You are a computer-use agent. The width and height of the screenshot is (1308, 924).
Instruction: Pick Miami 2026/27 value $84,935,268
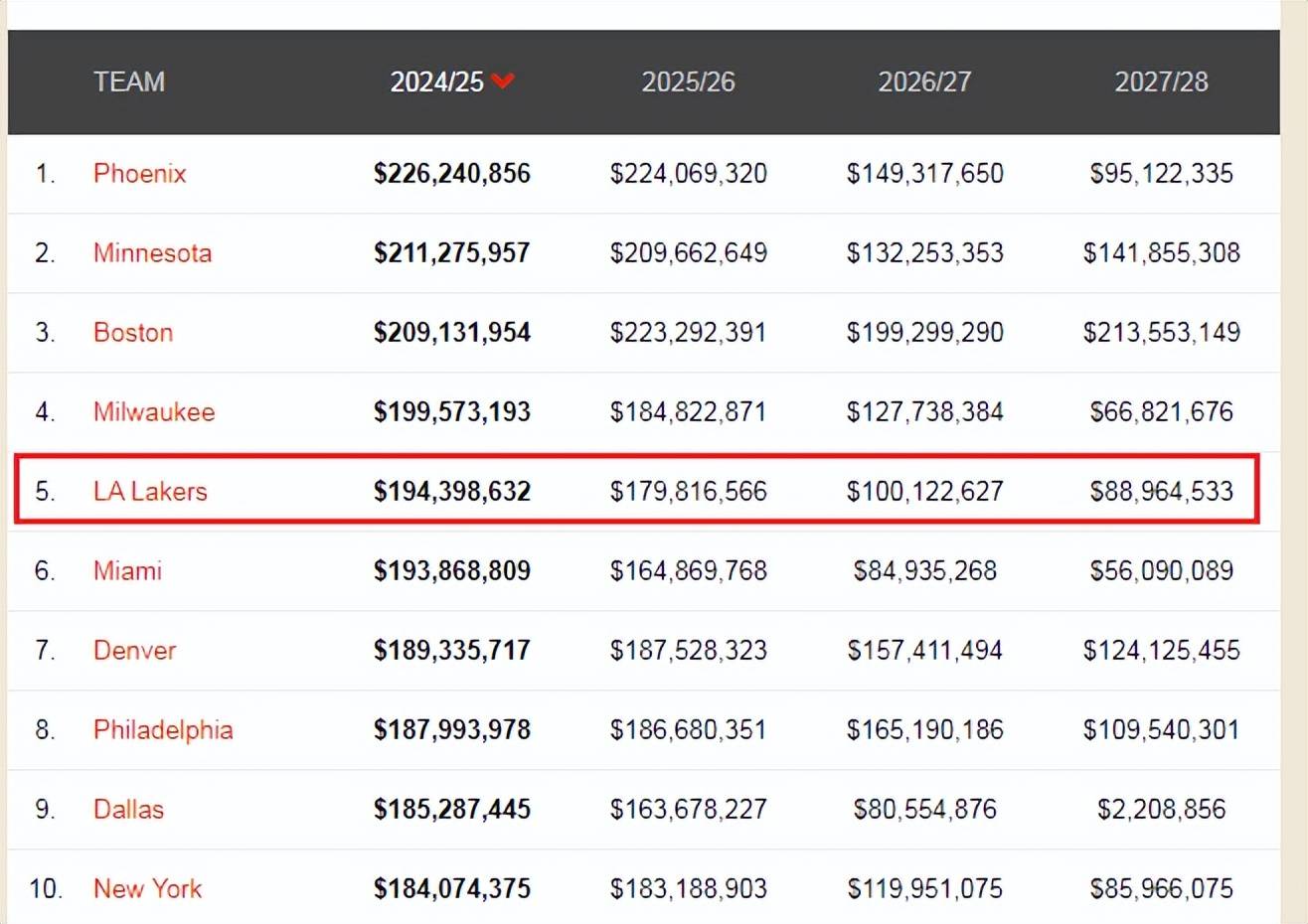[925, 571]
